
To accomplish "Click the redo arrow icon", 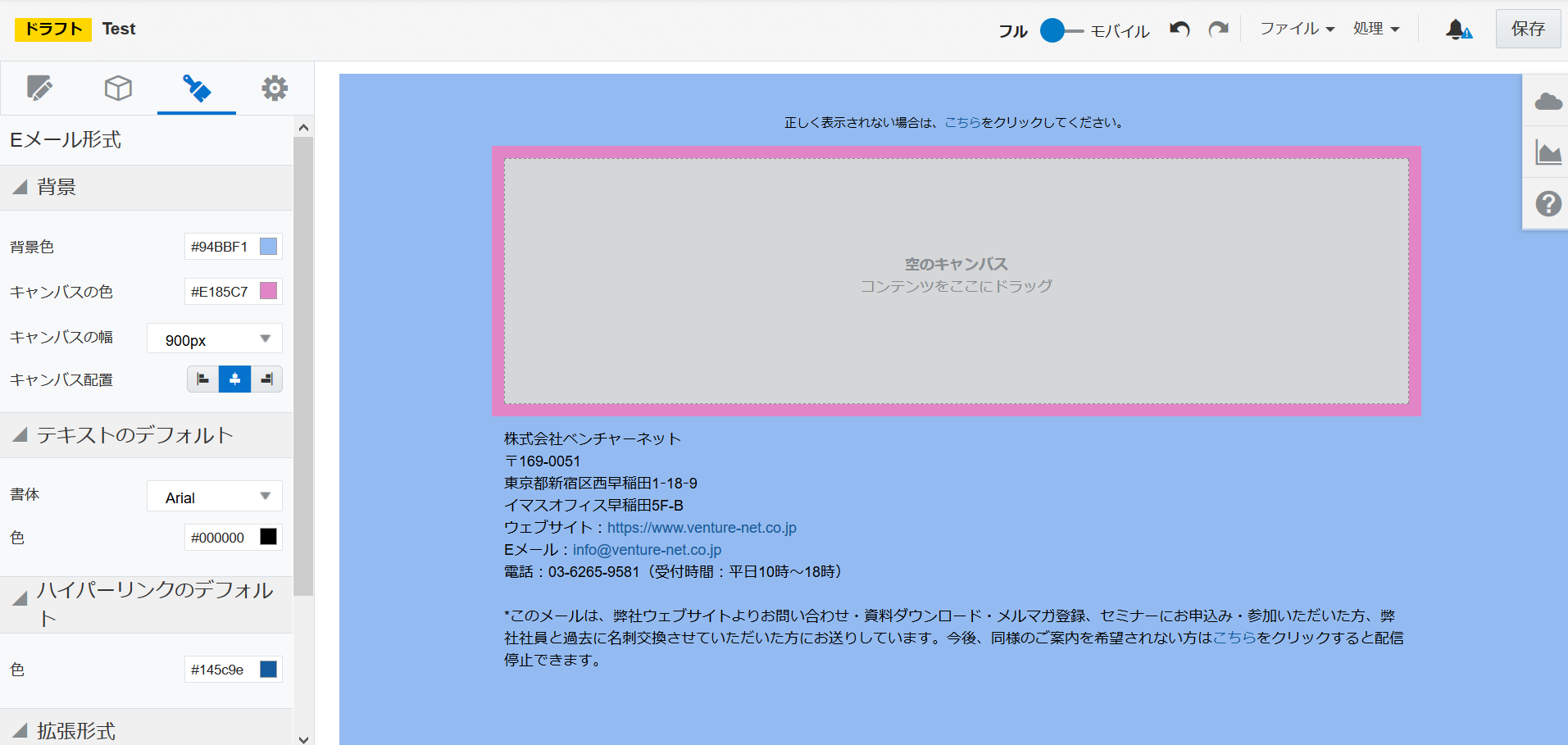I will point(1219,30).
